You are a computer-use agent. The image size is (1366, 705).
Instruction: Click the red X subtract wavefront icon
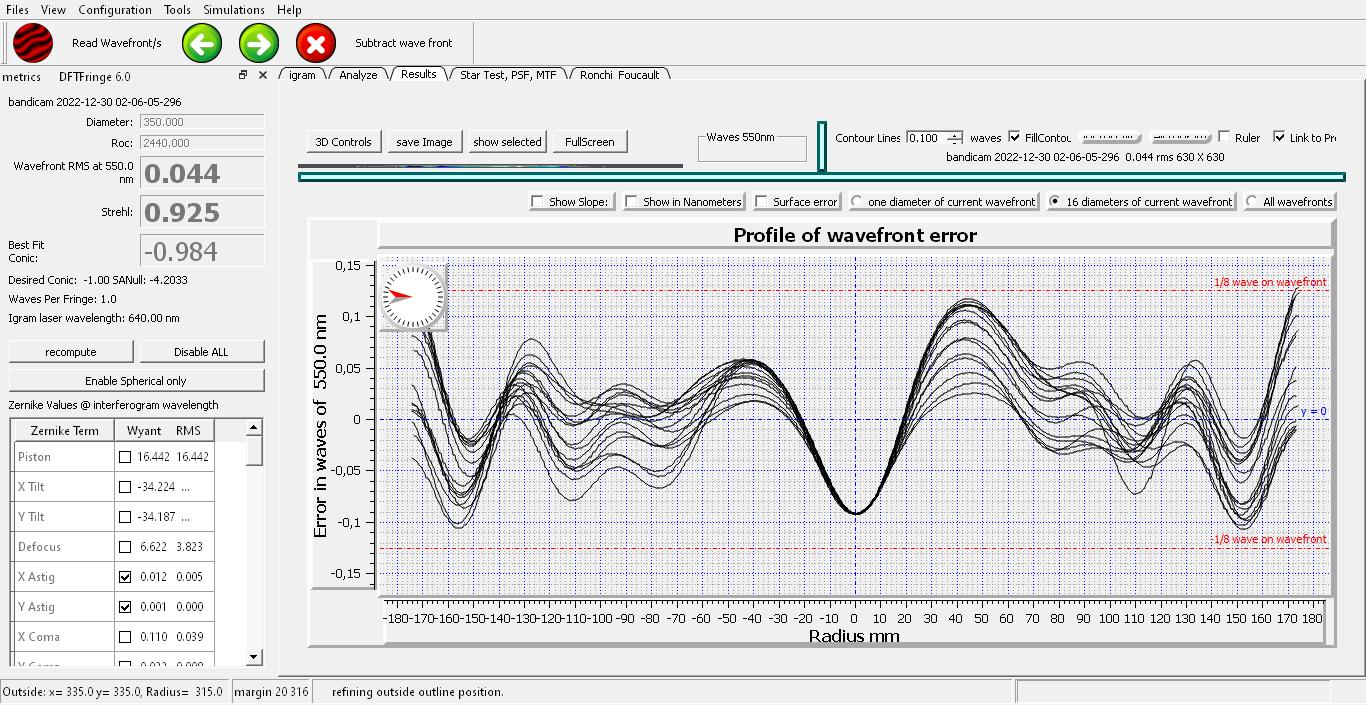[x=316, y=44]
